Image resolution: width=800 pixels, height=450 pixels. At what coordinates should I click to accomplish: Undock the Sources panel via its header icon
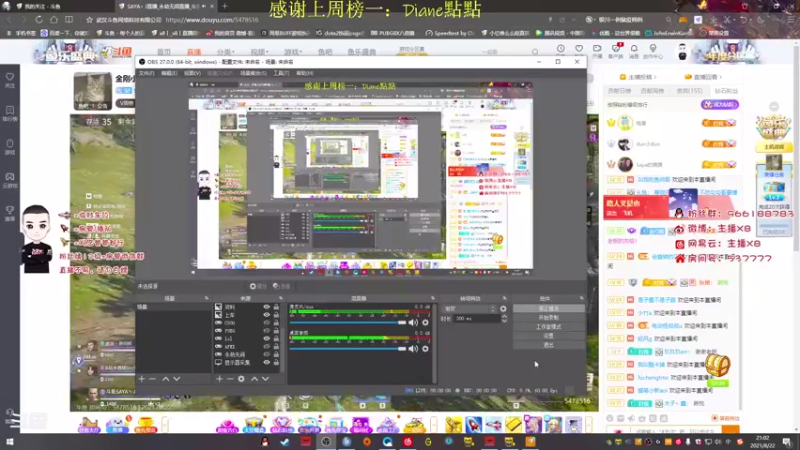281,298
